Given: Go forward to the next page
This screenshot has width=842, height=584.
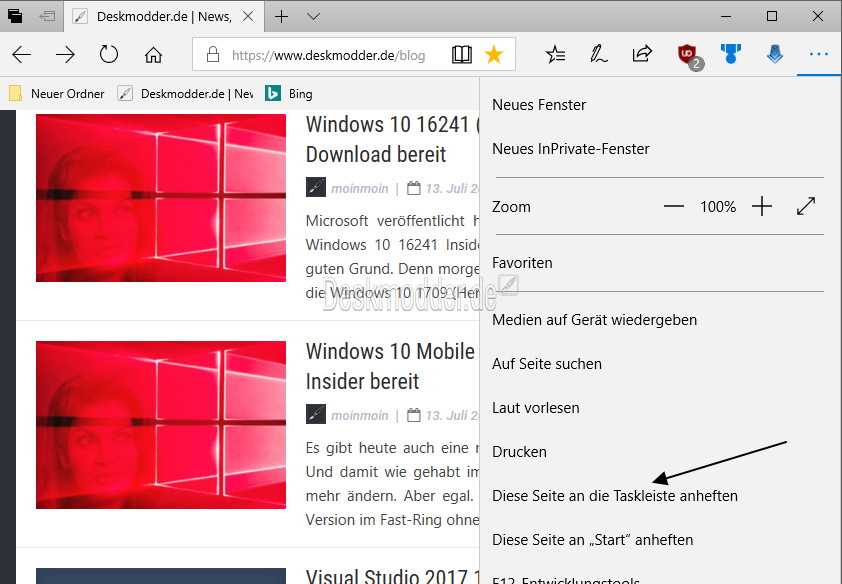Looking at the screenshot, I should (66, 54).
